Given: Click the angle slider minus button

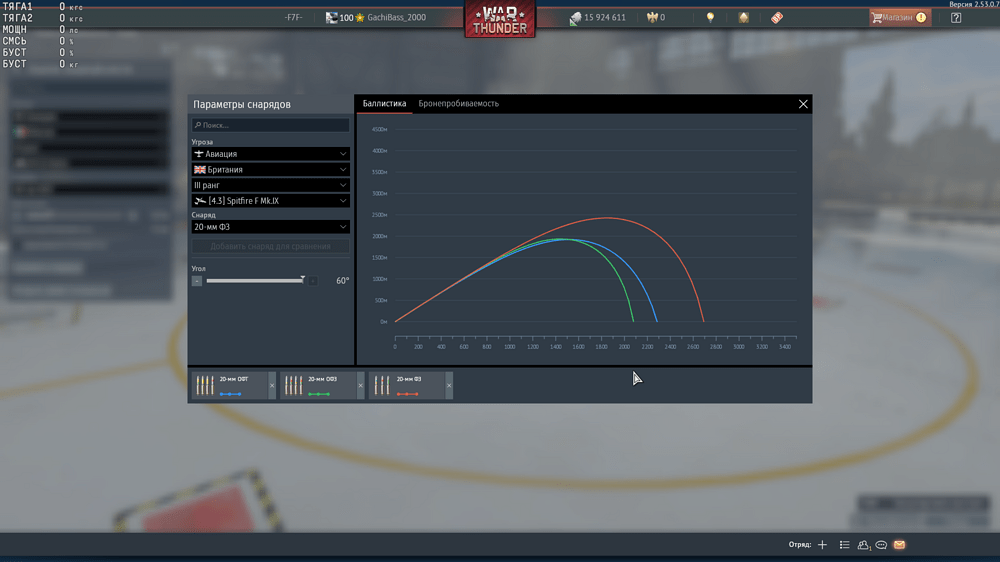Looking at the screenshot, I should 197,281.
